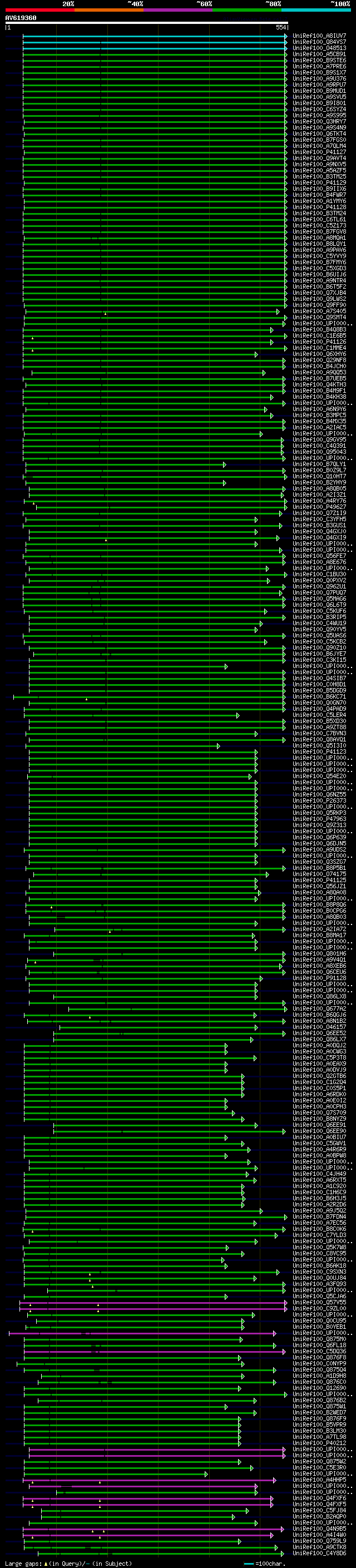
Task: Select the AV619360 query name label
Action: click(x=21, y=18)
